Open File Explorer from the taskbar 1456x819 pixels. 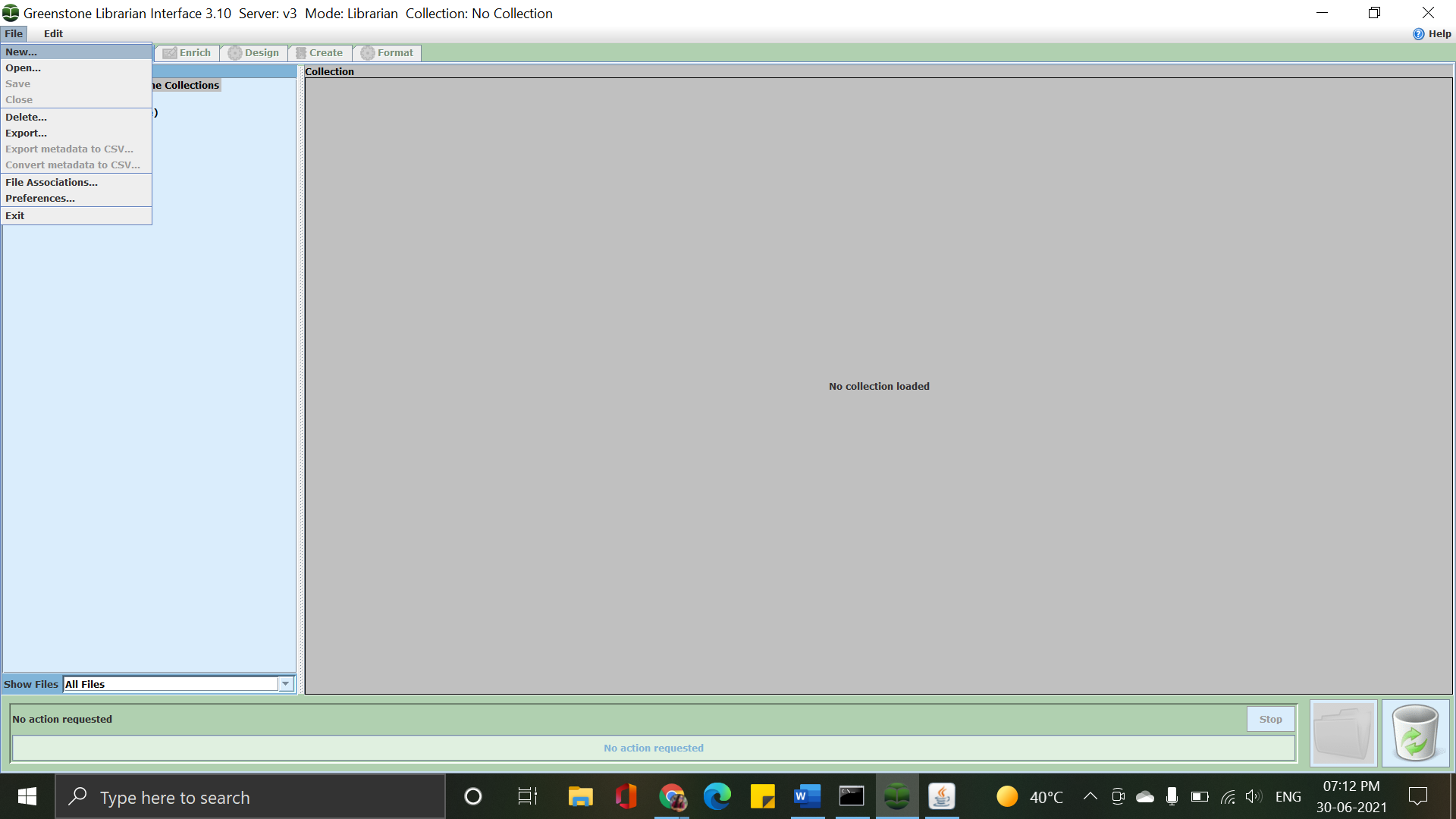click(x=581, y=796)
